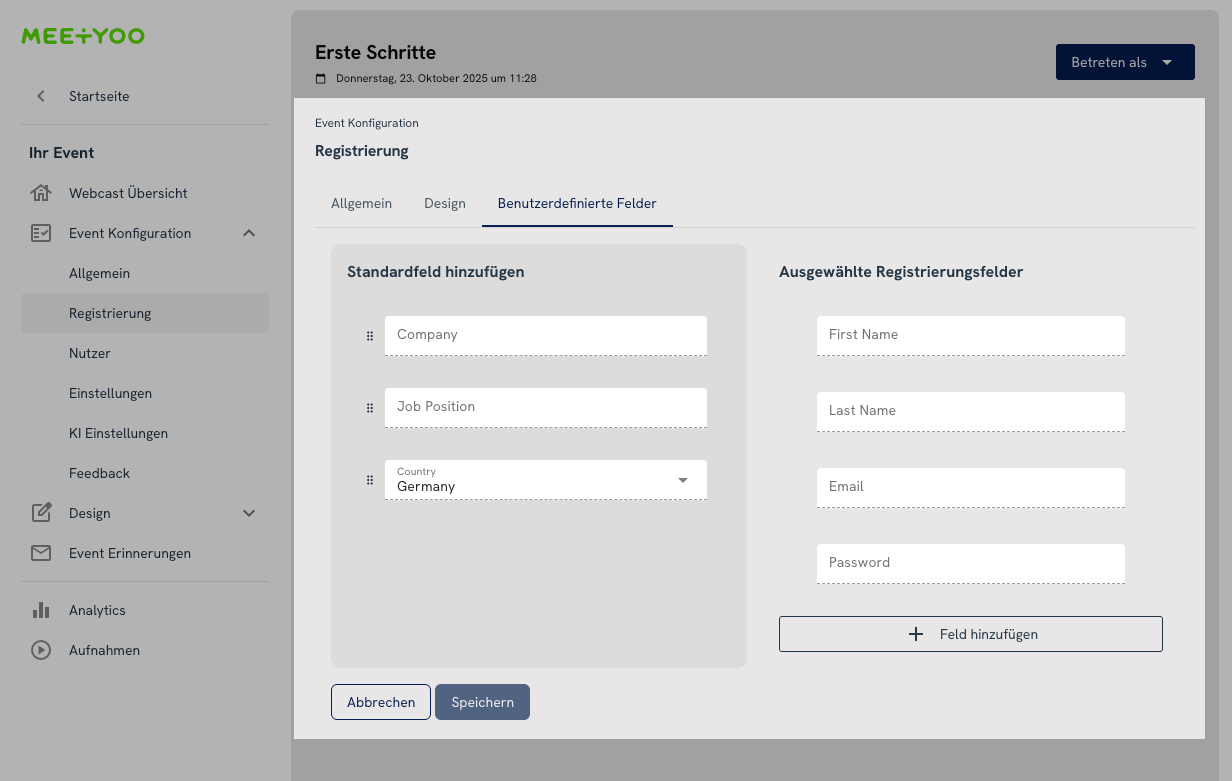Select the Aufnahmen play icon
The width and height of the screenshot is (1232, 781).
pyautogui.click(x=41, y=650)
